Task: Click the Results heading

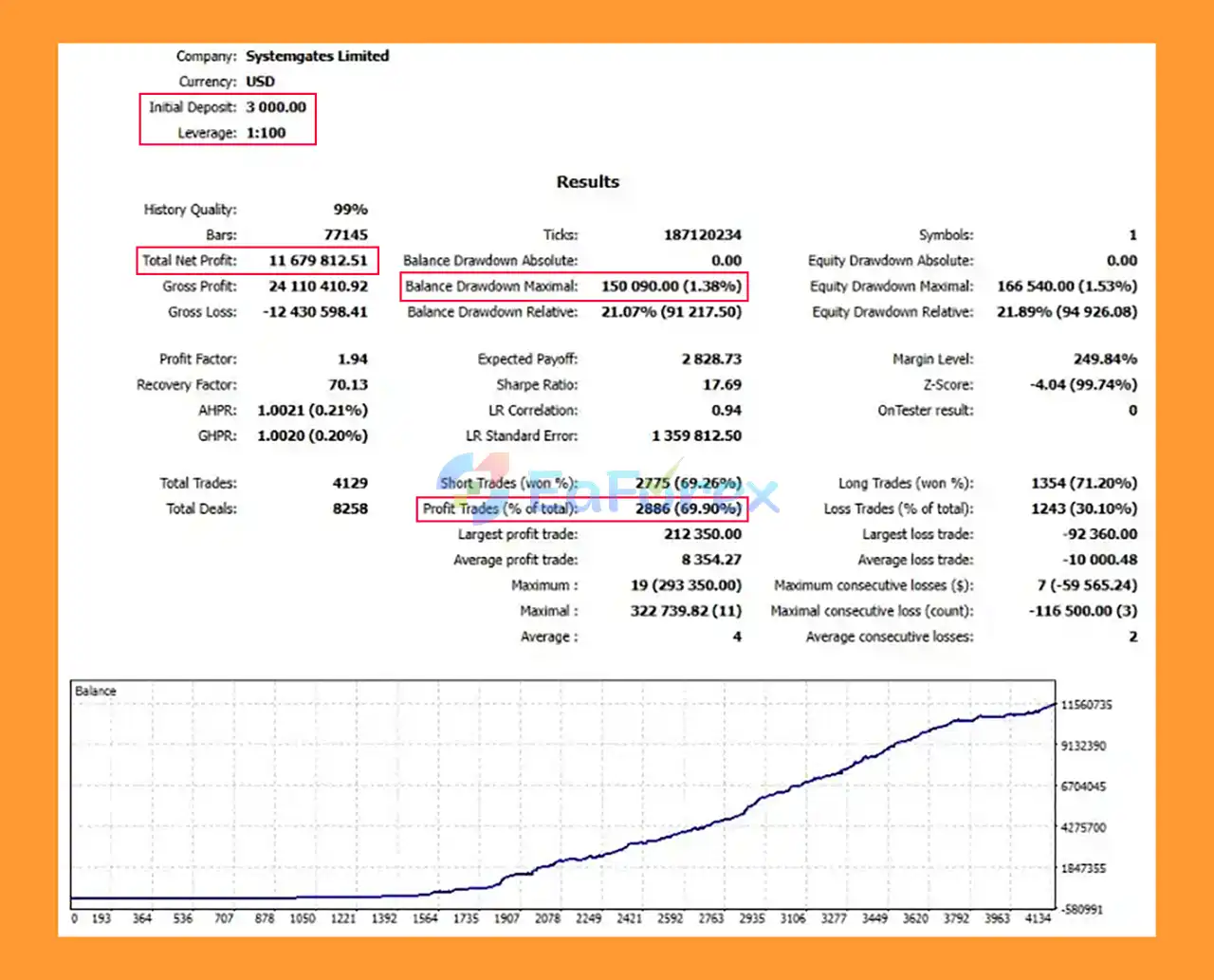Action: click(587, 182)
